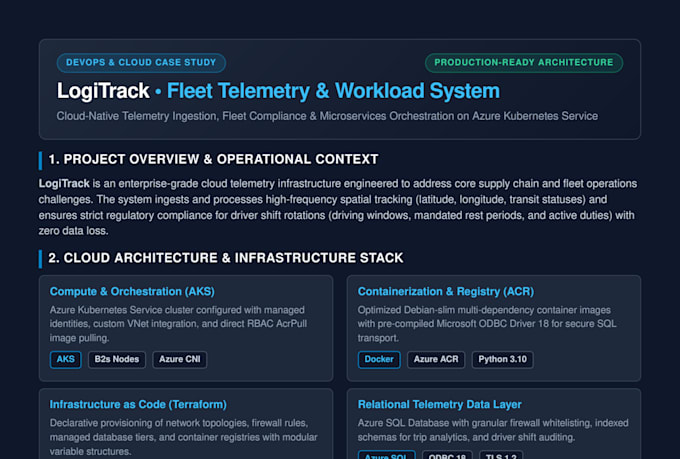Click the 'Optimized Debian-slim multi-dependency' description
680x459 pixels.
coord(487,324)
